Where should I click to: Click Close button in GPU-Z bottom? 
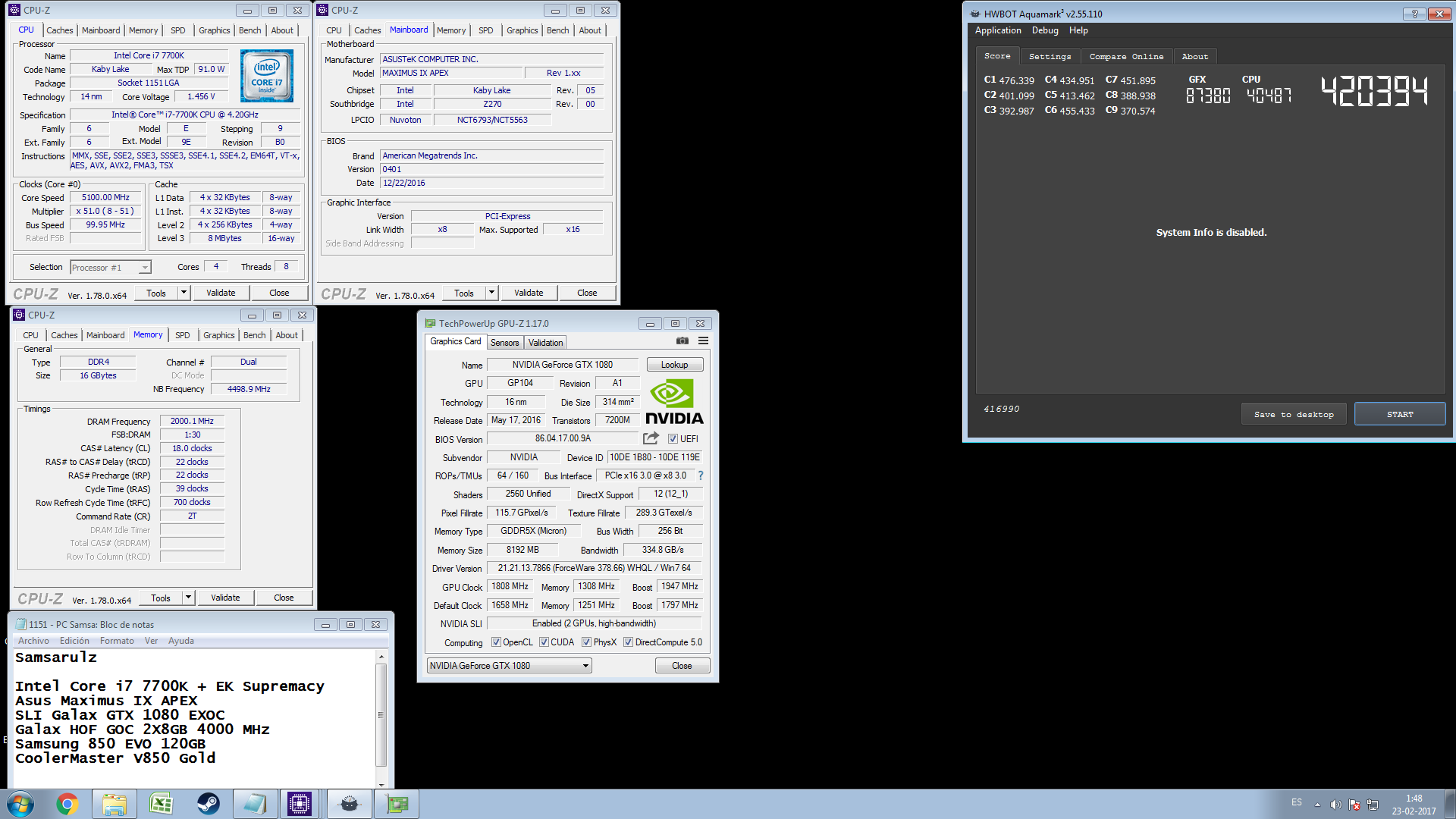coord(682,665)
